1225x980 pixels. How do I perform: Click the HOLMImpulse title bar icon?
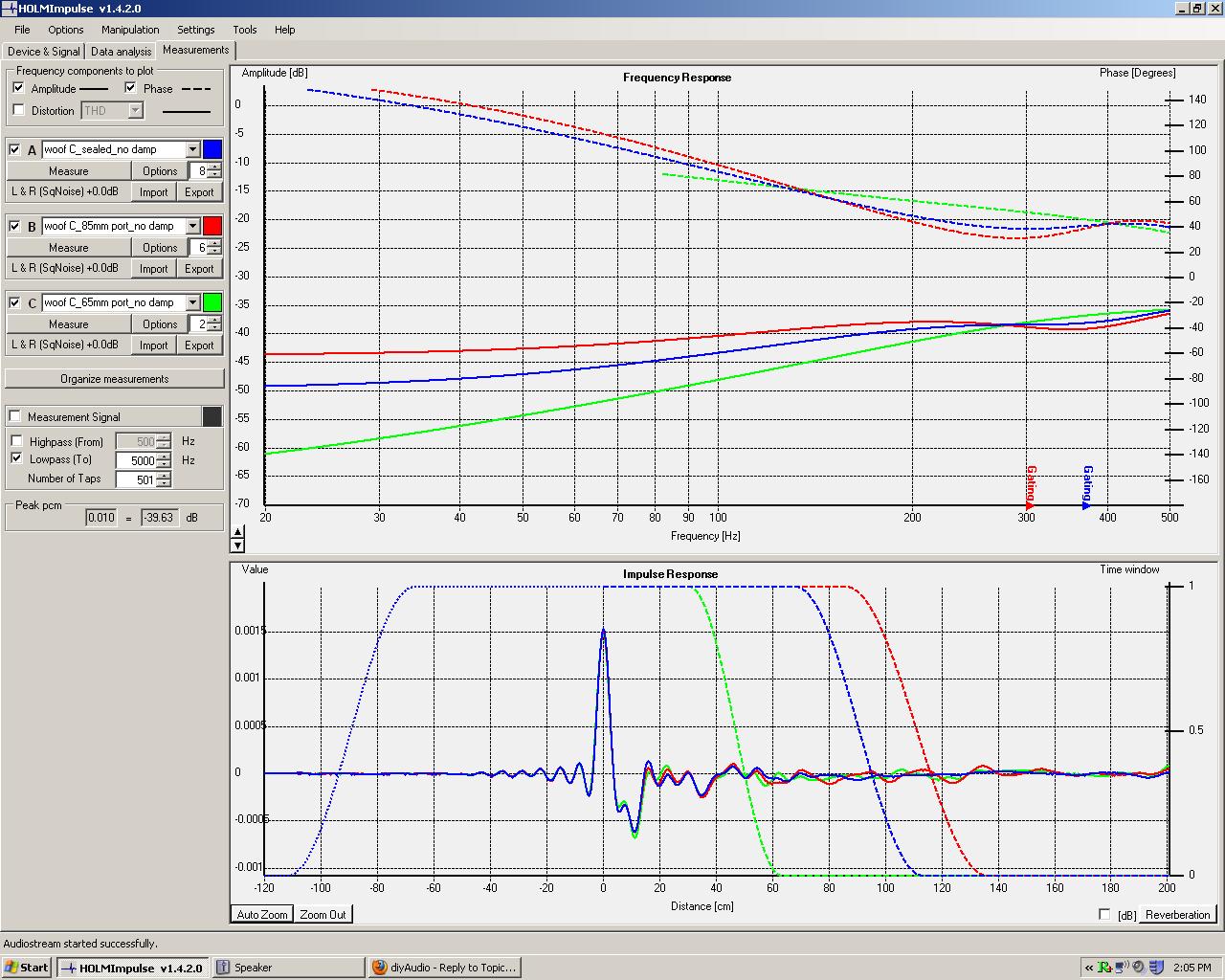pyautogui.click(x=10, y=9)
